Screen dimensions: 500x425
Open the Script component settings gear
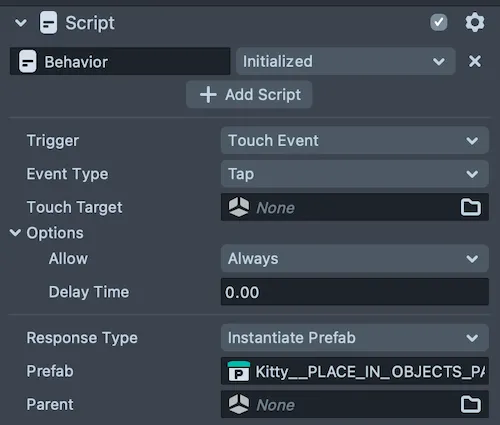(x=475, y=23)
